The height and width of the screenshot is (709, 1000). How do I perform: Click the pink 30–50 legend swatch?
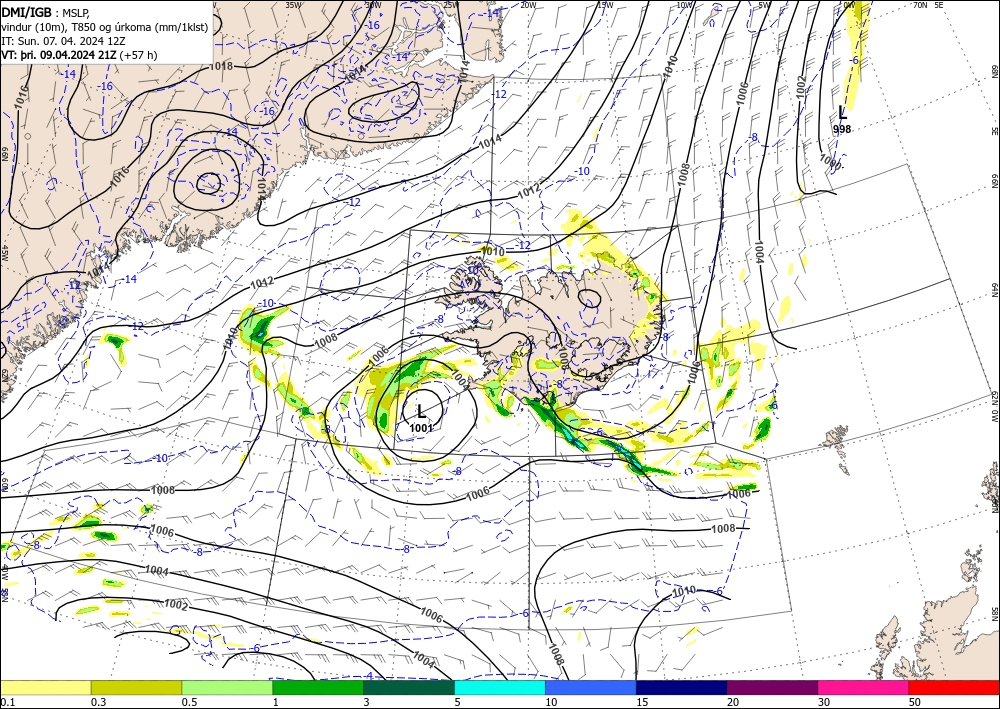[x=863, y=687]
